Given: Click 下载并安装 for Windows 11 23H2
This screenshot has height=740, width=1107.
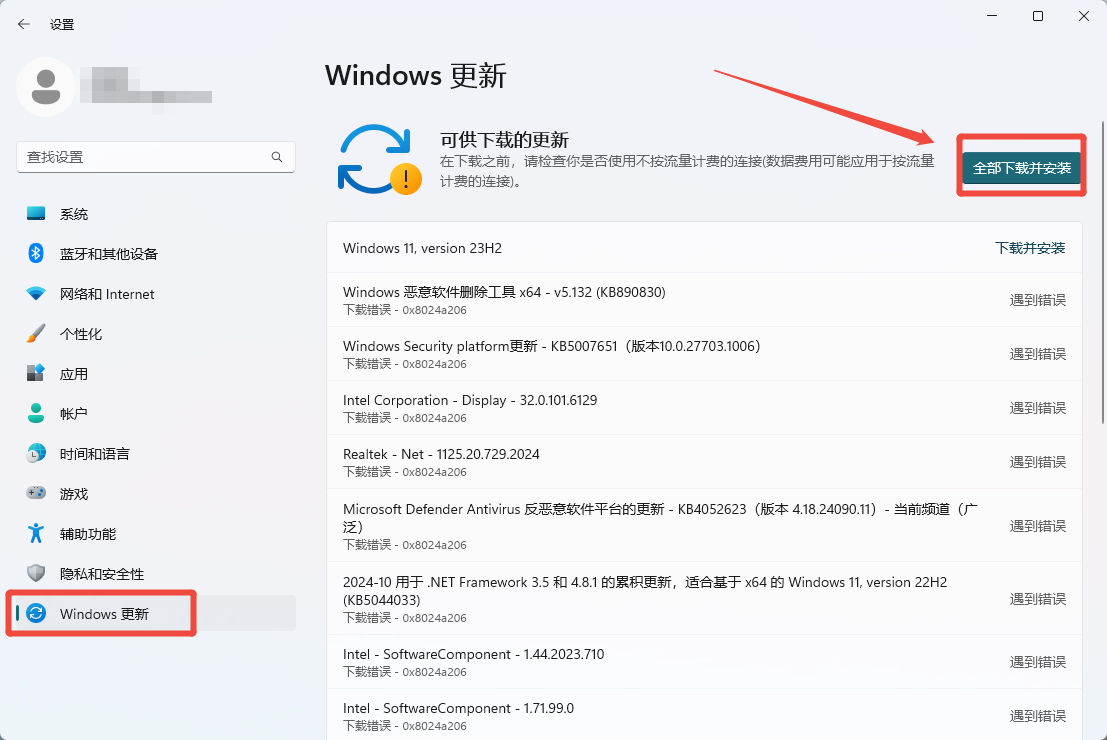Looking at the screenshot, I should [x=1030, y=248].
